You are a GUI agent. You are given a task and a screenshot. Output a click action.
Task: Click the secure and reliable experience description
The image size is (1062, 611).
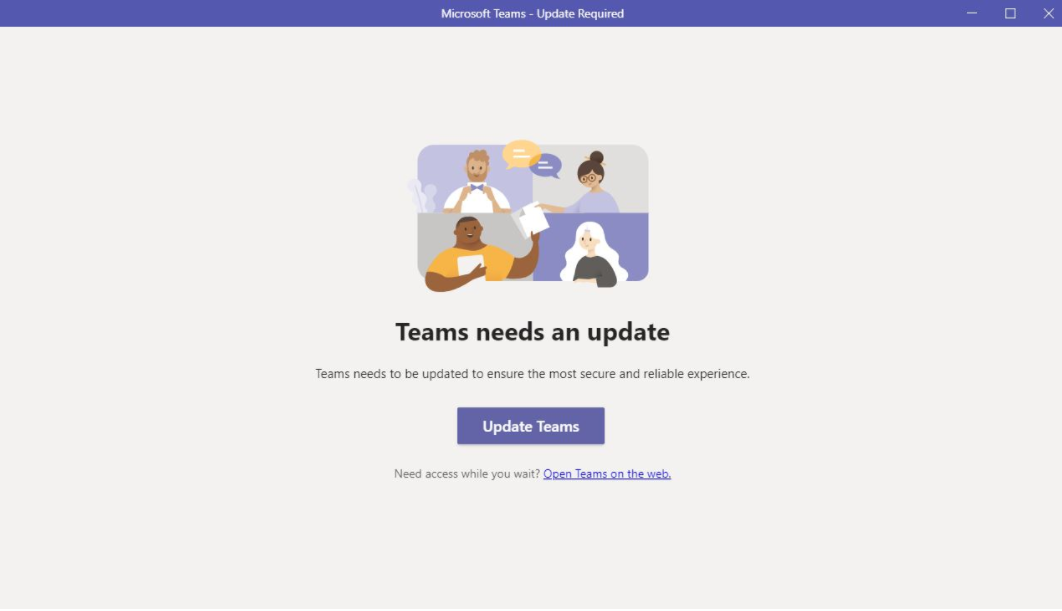[x=532, y=373]
